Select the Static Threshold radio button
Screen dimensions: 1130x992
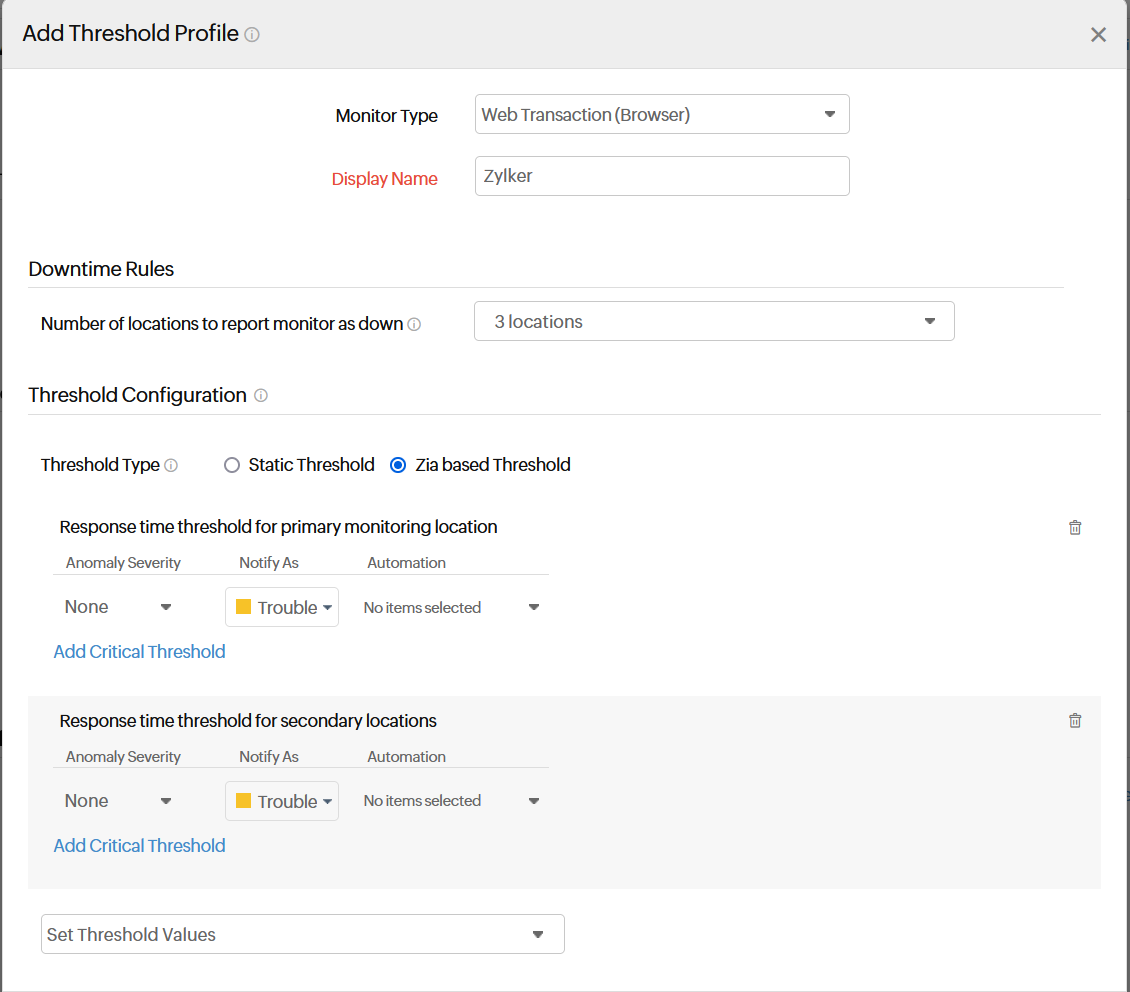click(231, 464)
